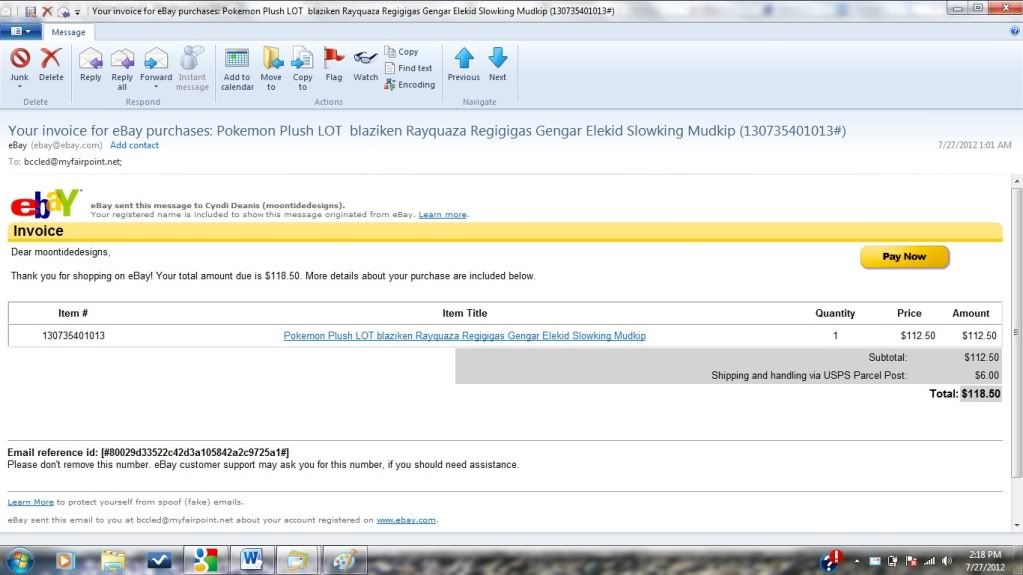Image resolution: width=1023 pixels, height=575 pixels.
Task: Open Windows Media Player from taskbar
Action: (x=65, y=561)
